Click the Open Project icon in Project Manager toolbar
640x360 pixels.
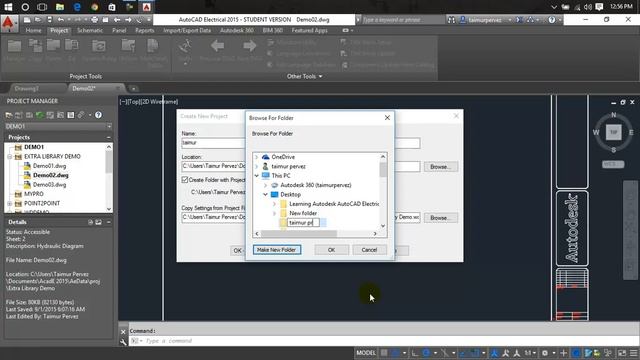coord(9,115)
